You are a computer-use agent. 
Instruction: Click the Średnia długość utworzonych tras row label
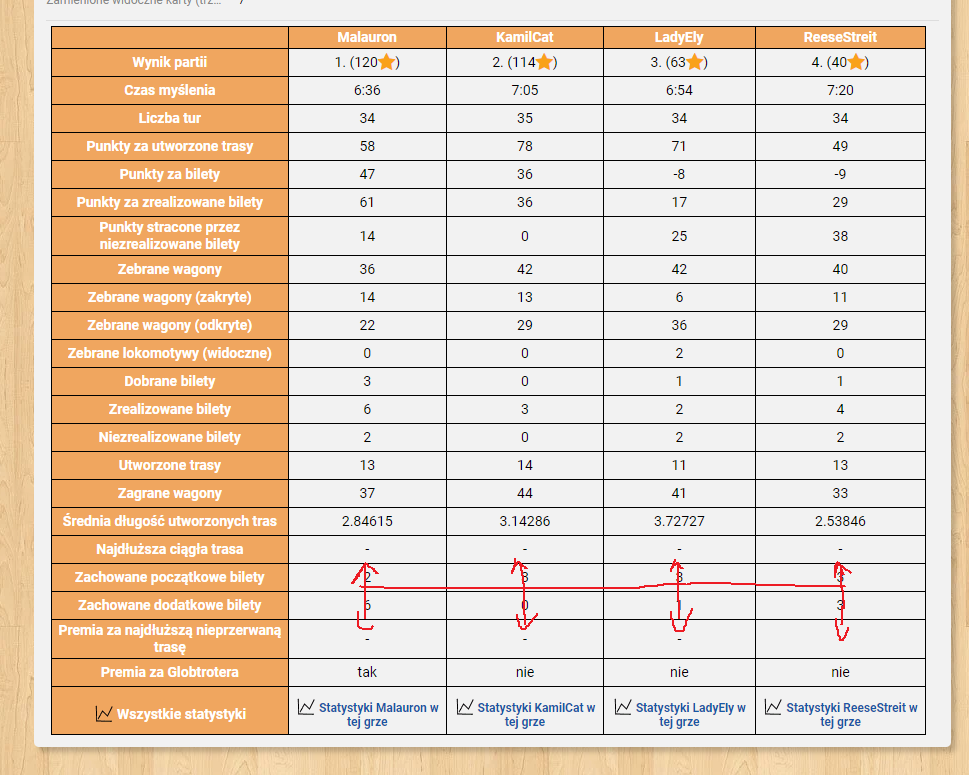coord(170,521)
